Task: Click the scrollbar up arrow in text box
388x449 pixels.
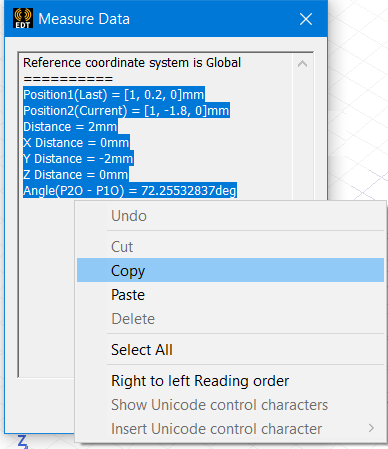Action: [302, 64]
